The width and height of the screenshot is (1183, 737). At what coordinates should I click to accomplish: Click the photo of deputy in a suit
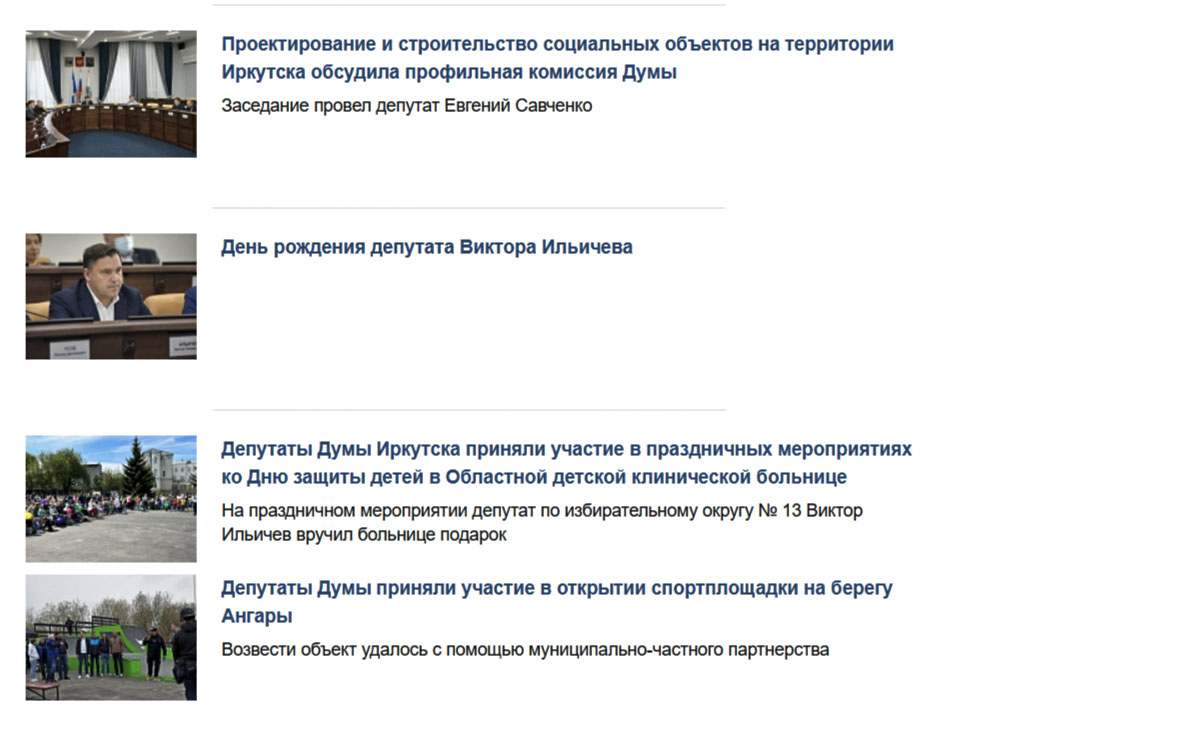tap(111, 296)
